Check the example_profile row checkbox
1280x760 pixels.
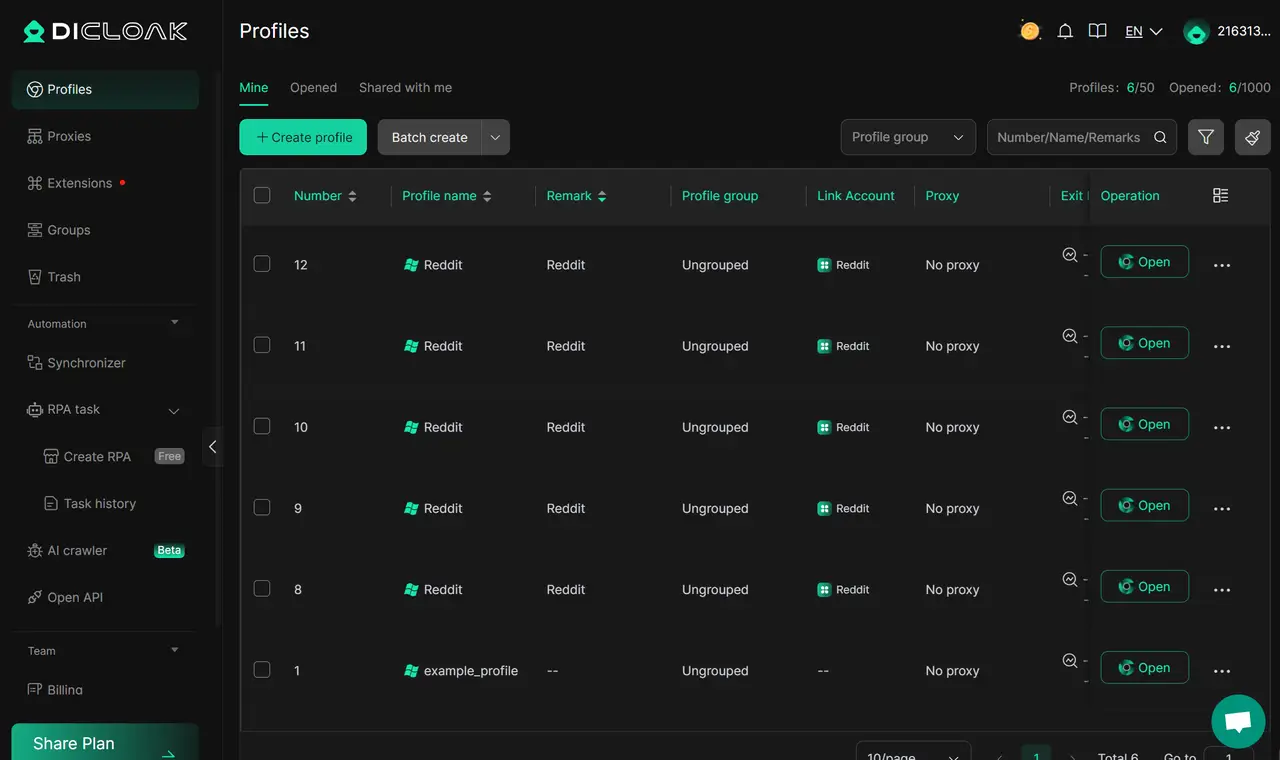tap(262, 670)
